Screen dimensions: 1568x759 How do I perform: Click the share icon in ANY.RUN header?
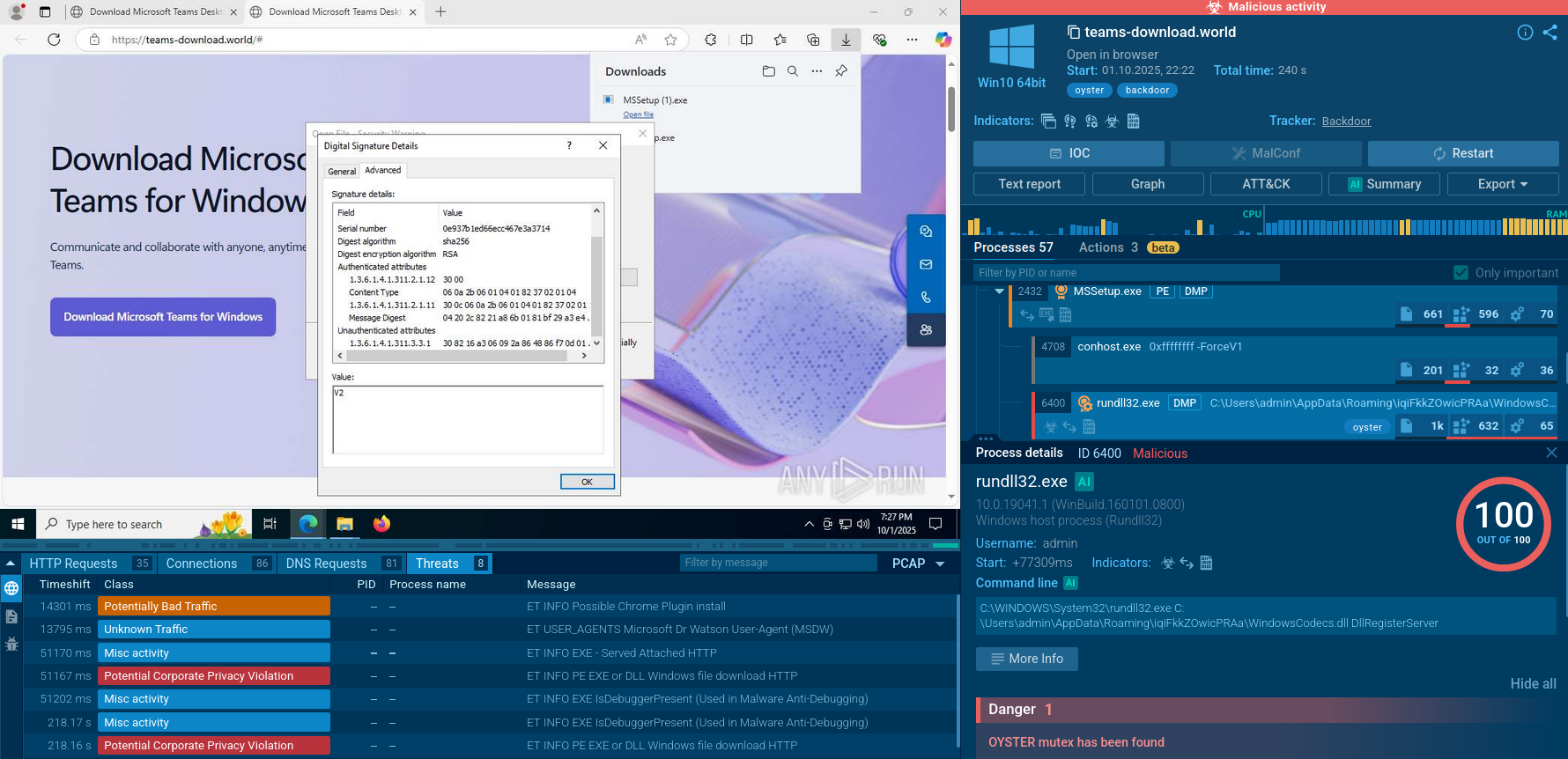[1550, 33]
